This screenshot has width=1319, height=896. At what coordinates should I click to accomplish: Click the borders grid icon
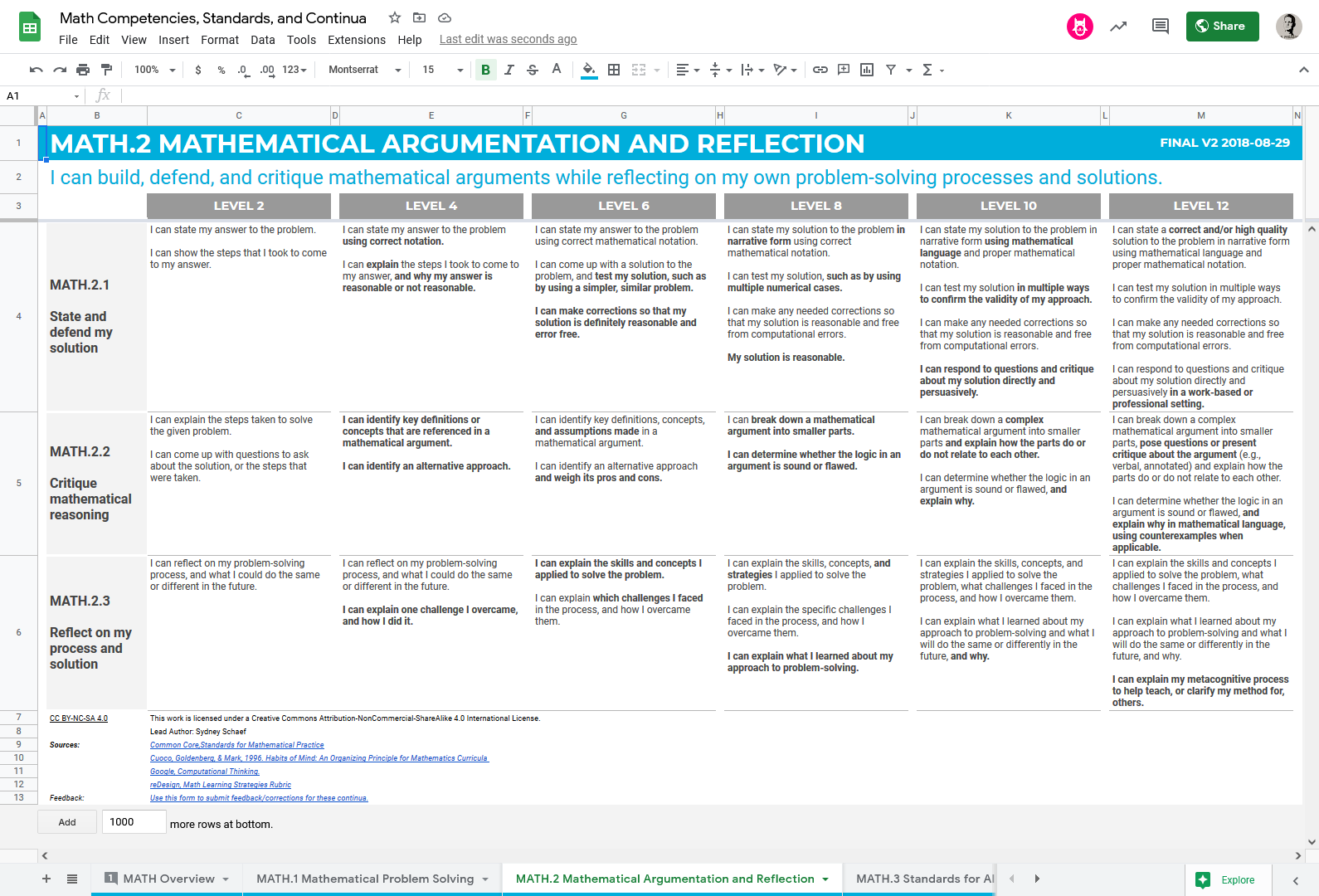[x=614, y=70]
